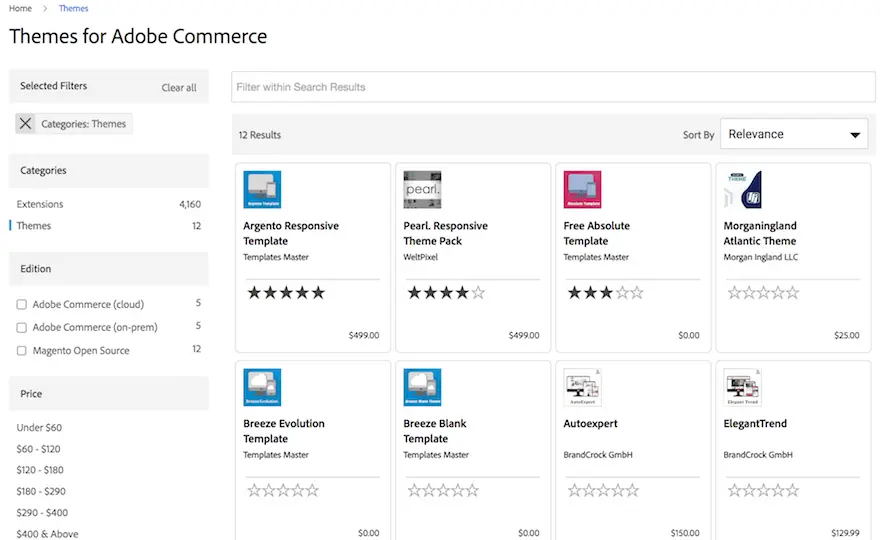This screenshot has width=880, height=540.
Task: Go to Home in the breadcrumb
Action: pos(20,9)
